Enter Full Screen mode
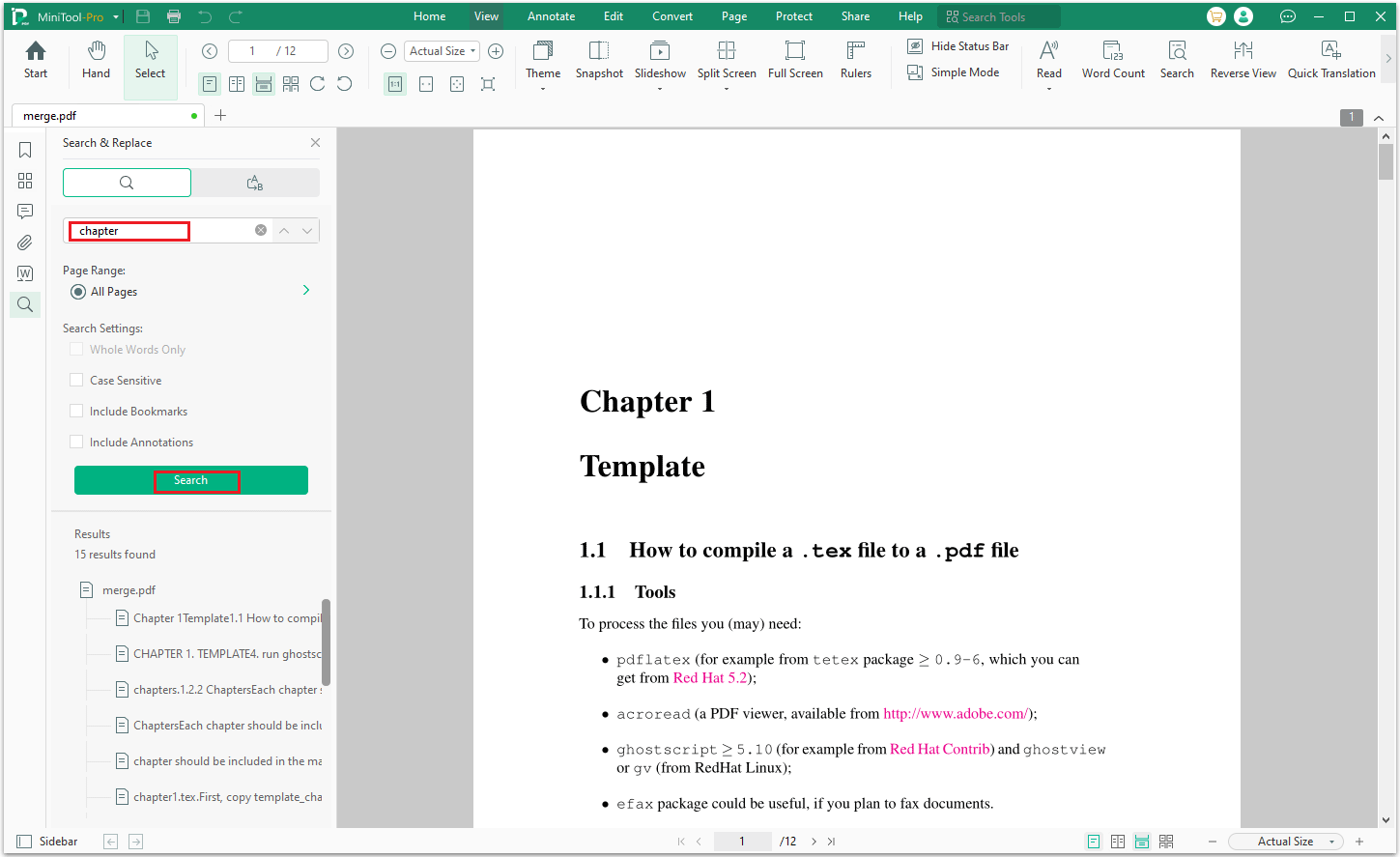 795,60
